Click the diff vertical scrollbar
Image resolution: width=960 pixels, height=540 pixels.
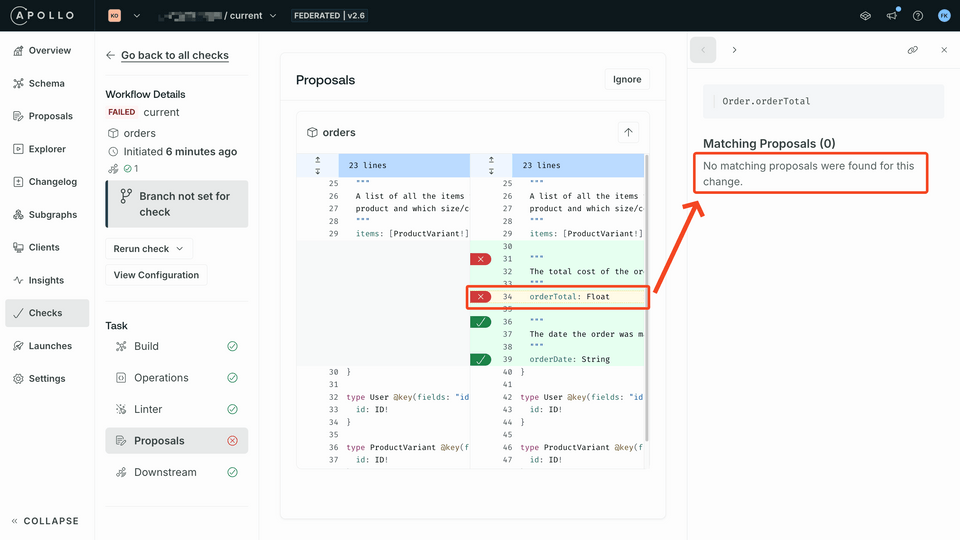point(647,297)
